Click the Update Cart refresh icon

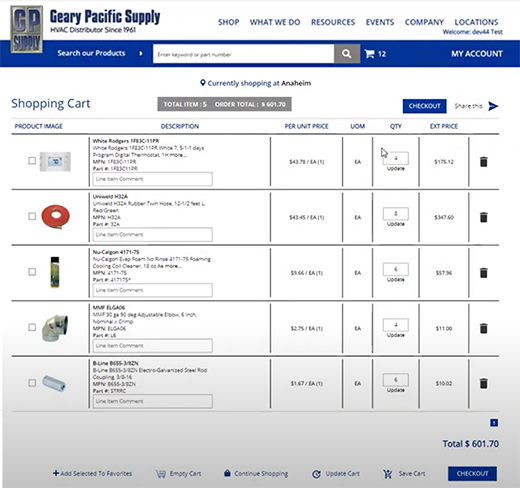pos(316,474)
